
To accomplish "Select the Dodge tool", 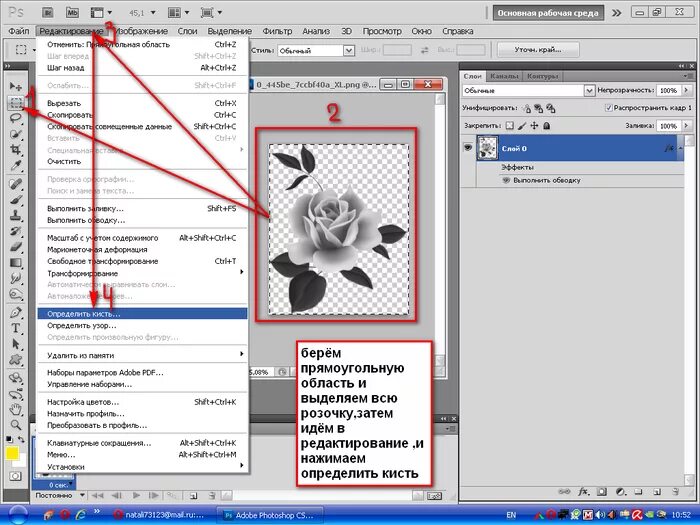I will tap(16, 294).
